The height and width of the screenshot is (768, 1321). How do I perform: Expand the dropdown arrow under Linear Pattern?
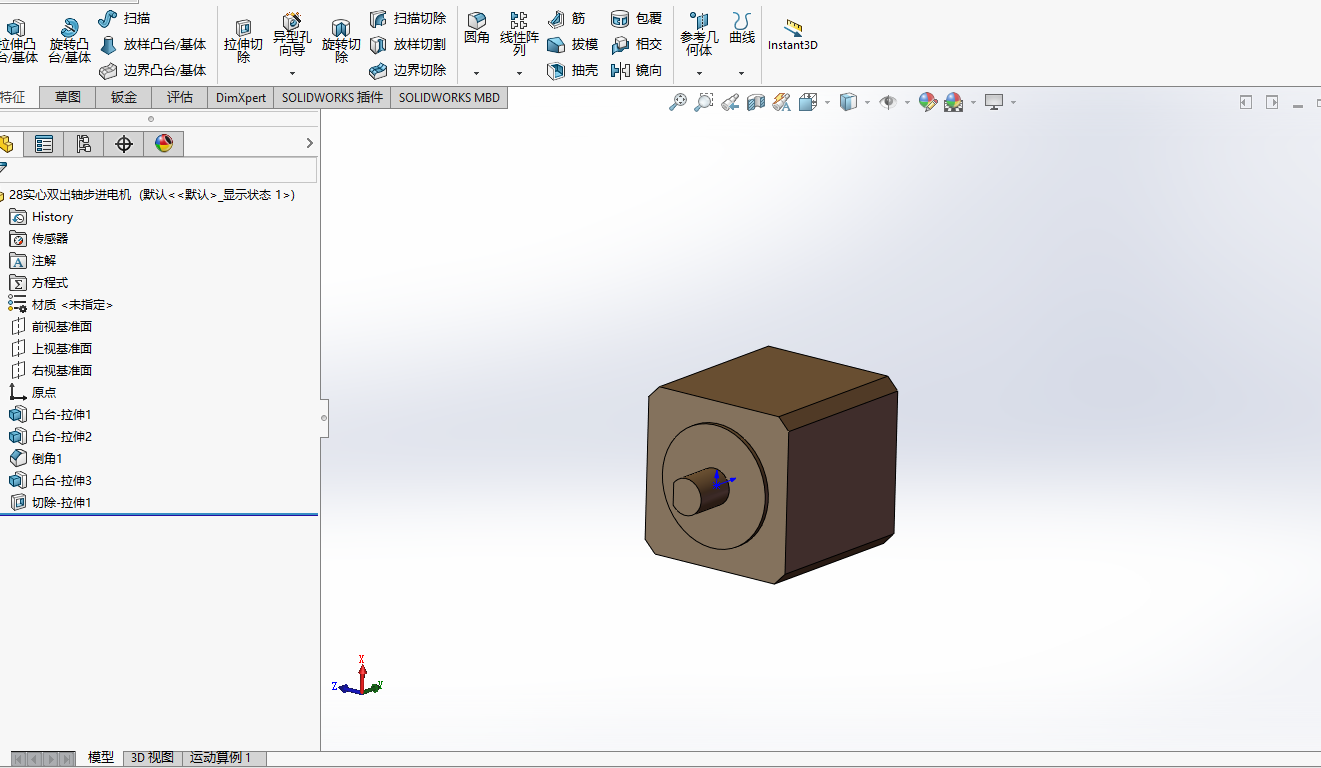point(519,73)
